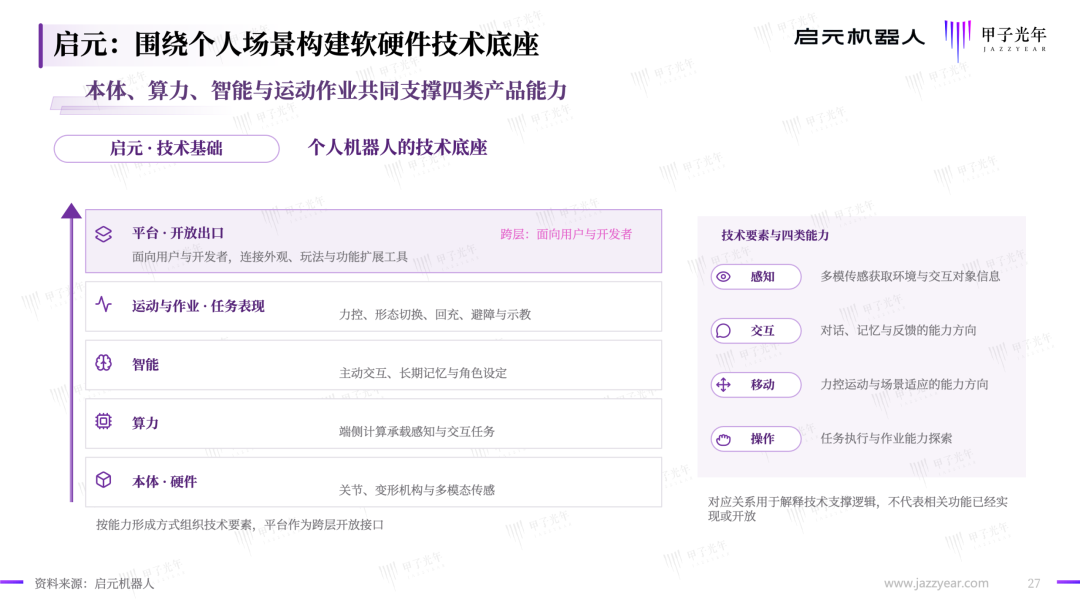Screen dimensions: 1080x608
Task: Select the 启元·技术基础 pill button
Action: 167,148
